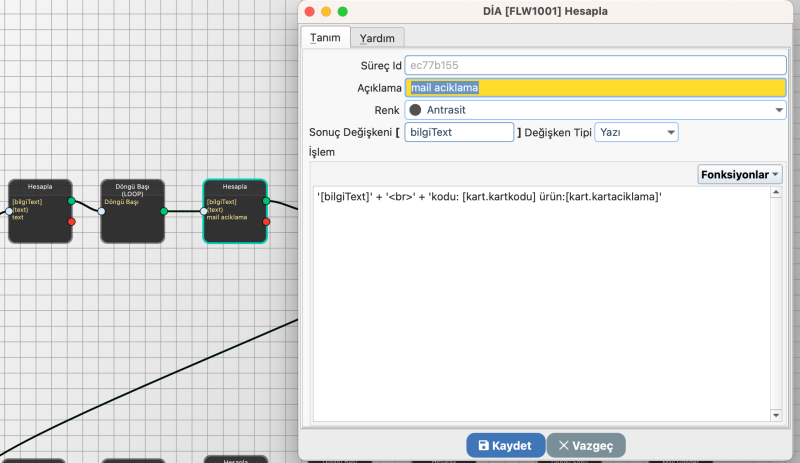This screenshot has width=800, height=463.
Task: Click the Antrasit color swatch circle
Action: [x=415, y=110]
